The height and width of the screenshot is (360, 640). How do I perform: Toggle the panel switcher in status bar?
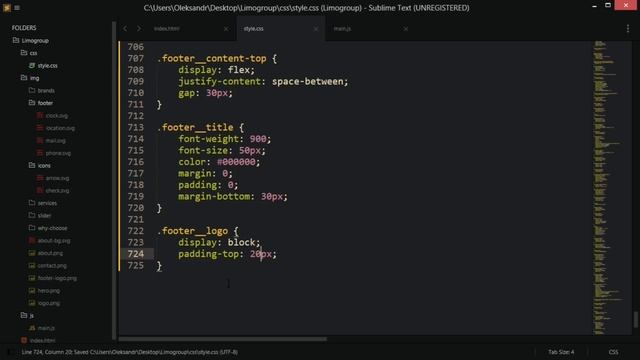(x=9, y=352)
